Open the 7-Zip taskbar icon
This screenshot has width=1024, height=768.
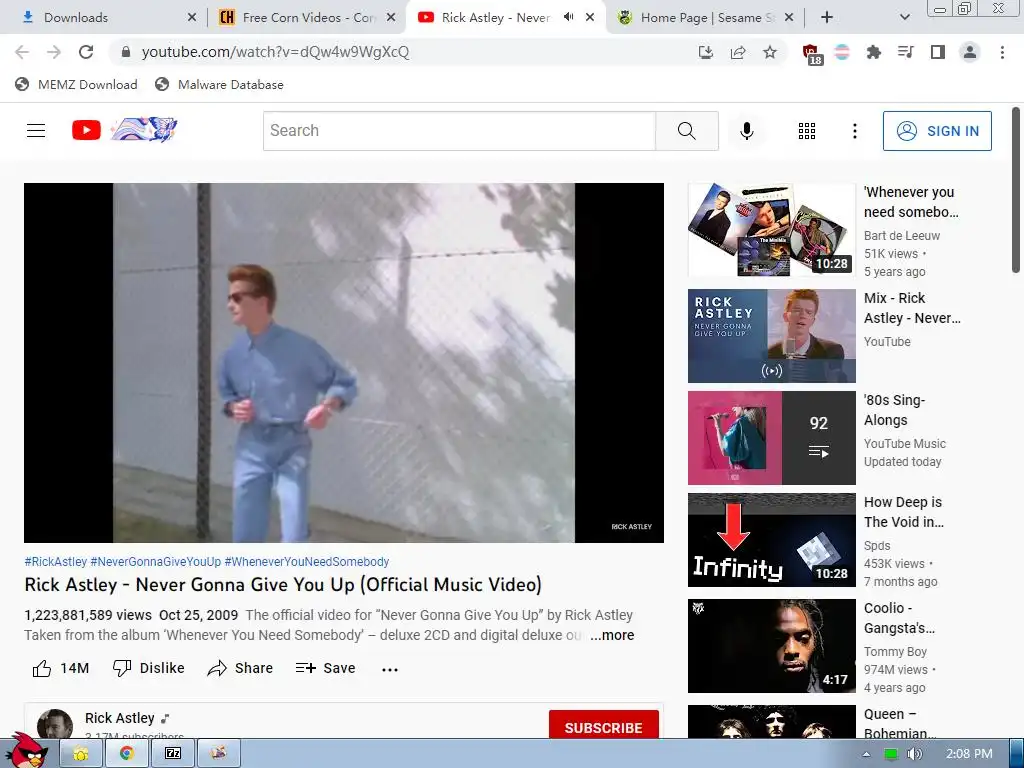pyautogui.click(x=172, y=754)
